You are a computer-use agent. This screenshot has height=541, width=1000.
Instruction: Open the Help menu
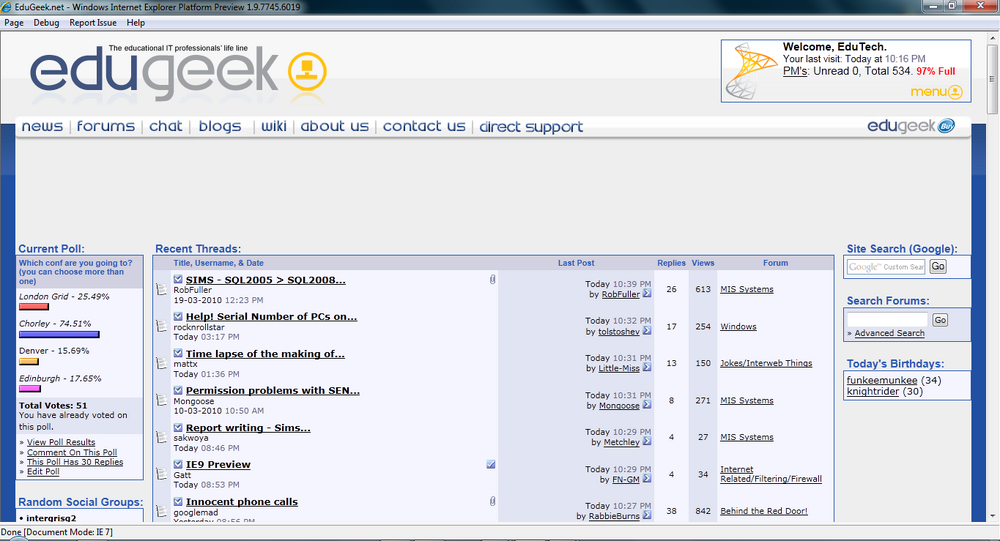[135, 22]
